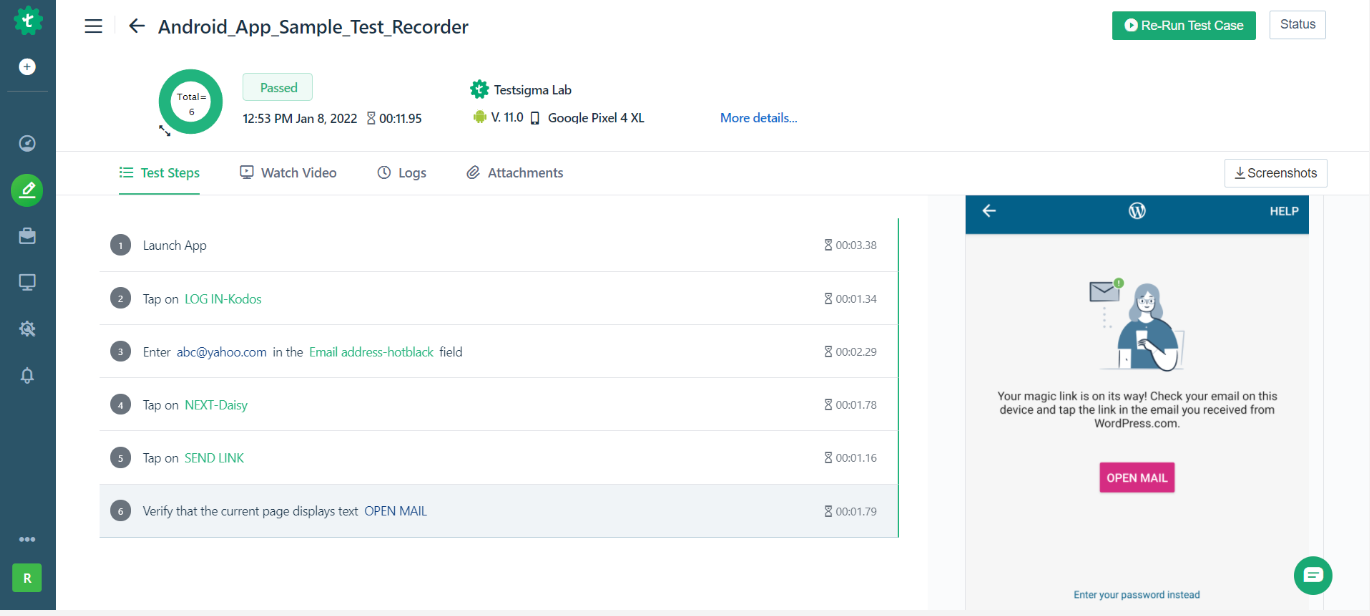Click the Re-Run Test Case button
This screenshot has height=616, width=1370.
[x=1184, y=25]
